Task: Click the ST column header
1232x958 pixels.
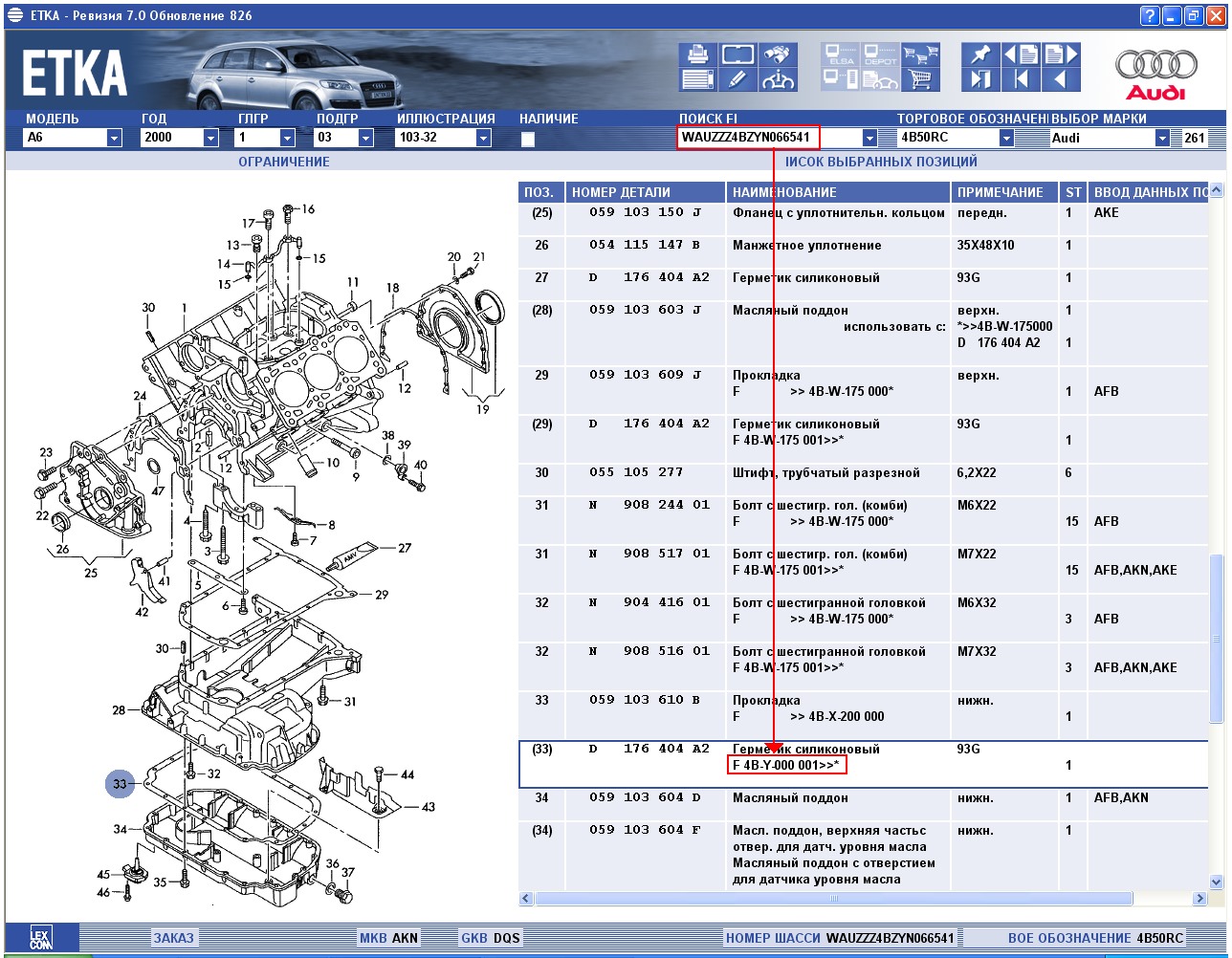Action: pos(1073,192)
